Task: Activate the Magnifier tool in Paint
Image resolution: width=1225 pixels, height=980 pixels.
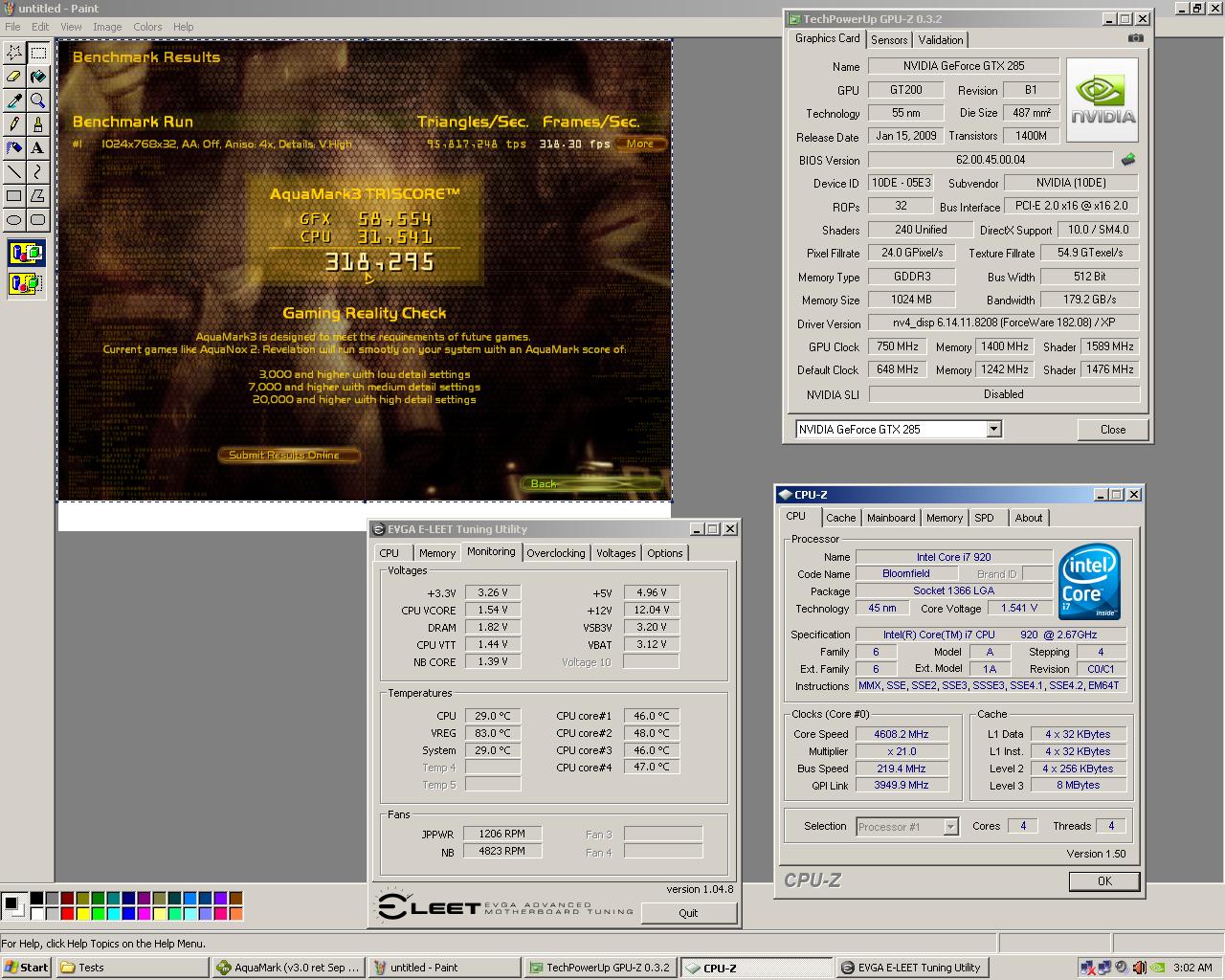Action: [x=38, y=100]
